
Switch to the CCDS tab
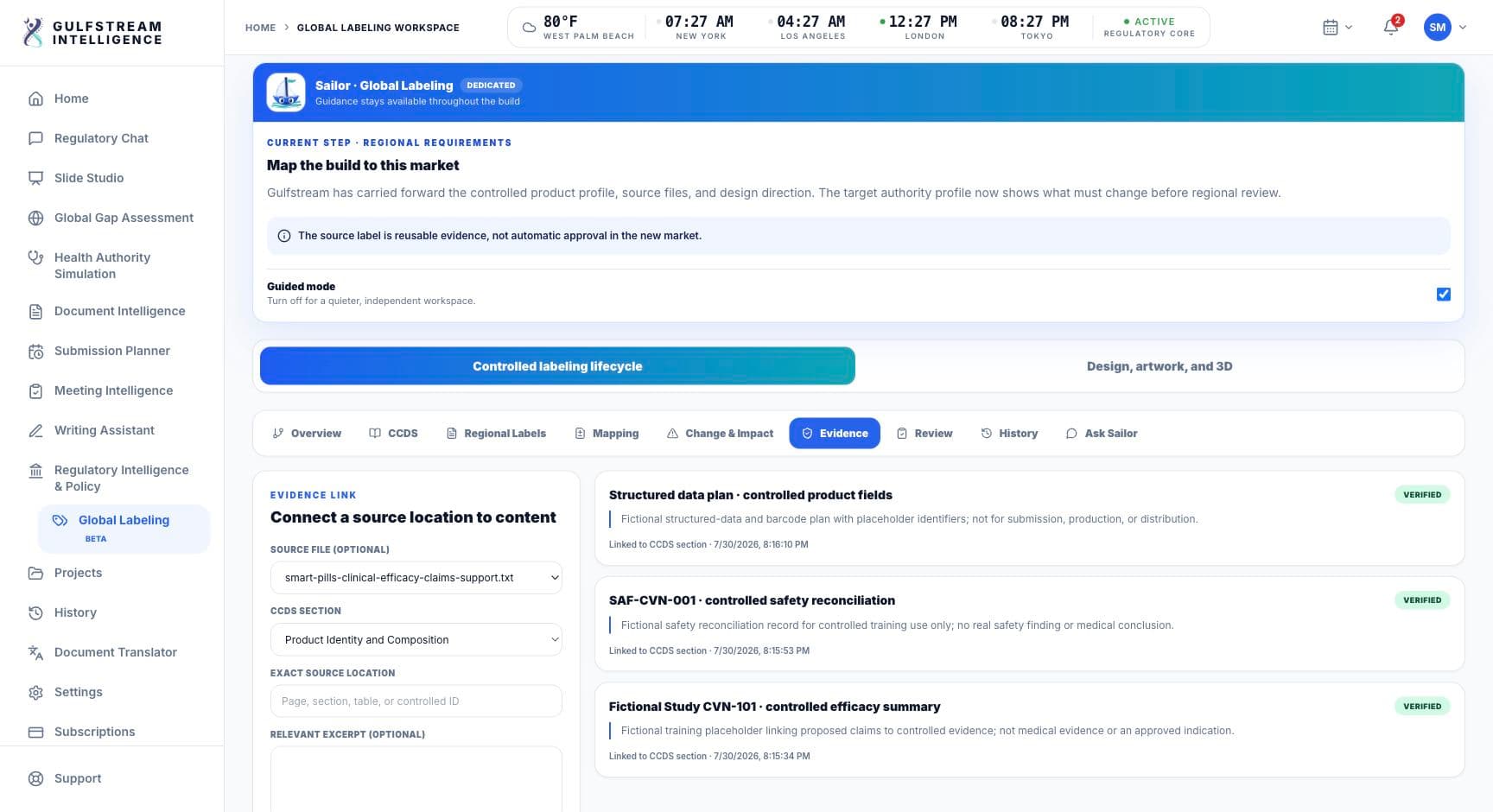tap(393, 434)
